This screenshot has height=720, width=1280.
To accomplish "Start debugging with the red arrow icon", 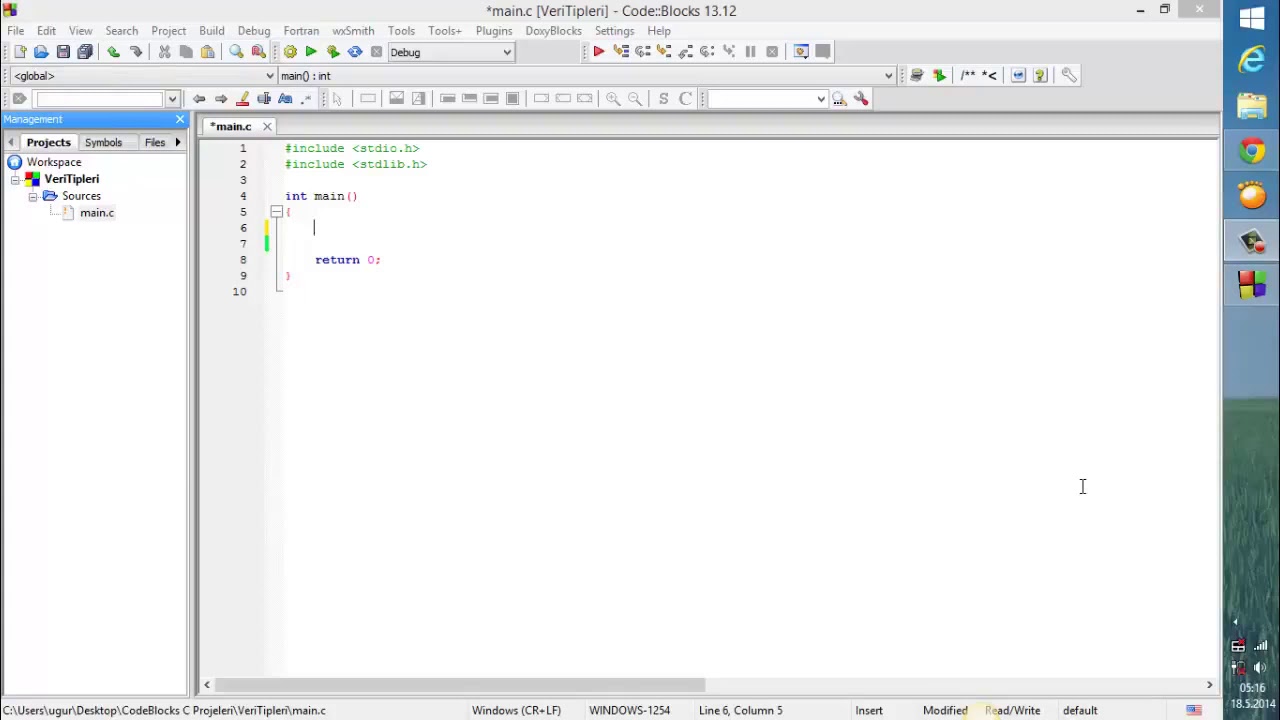I will click(x=598, y=52).
